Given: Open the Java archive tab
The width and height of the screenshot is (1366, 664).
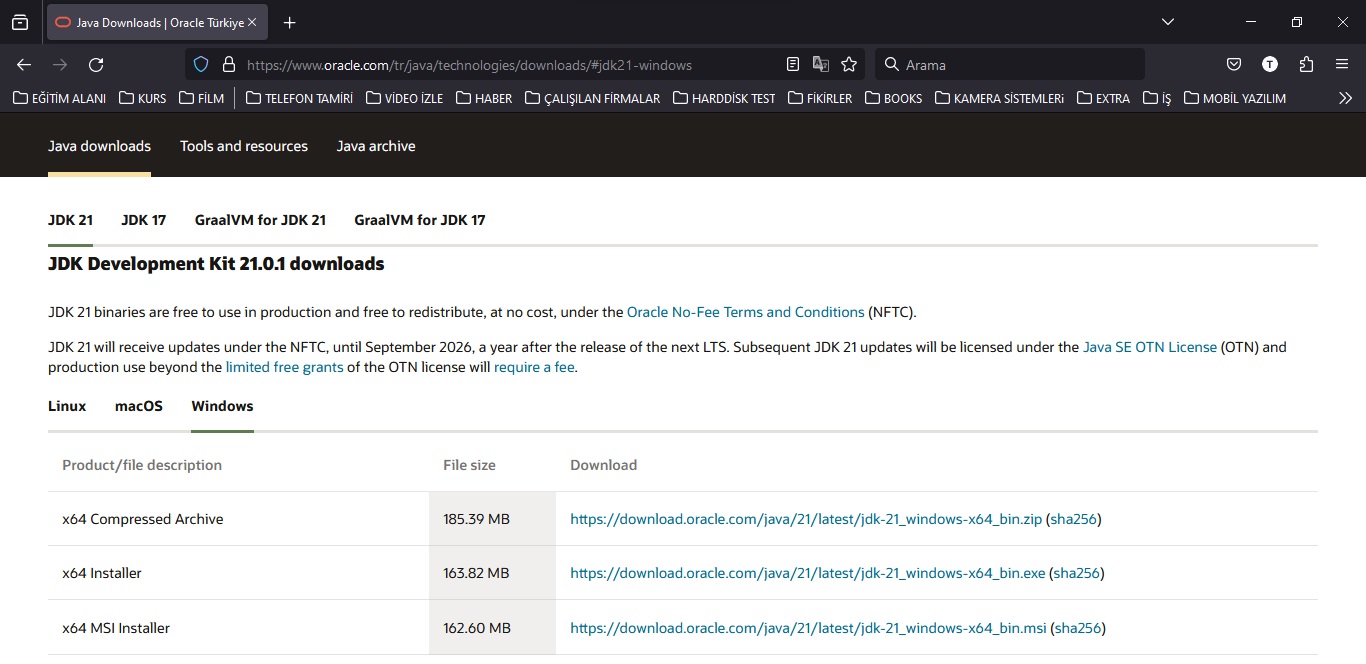Looking at the screenshot, I should pos(376,146).
